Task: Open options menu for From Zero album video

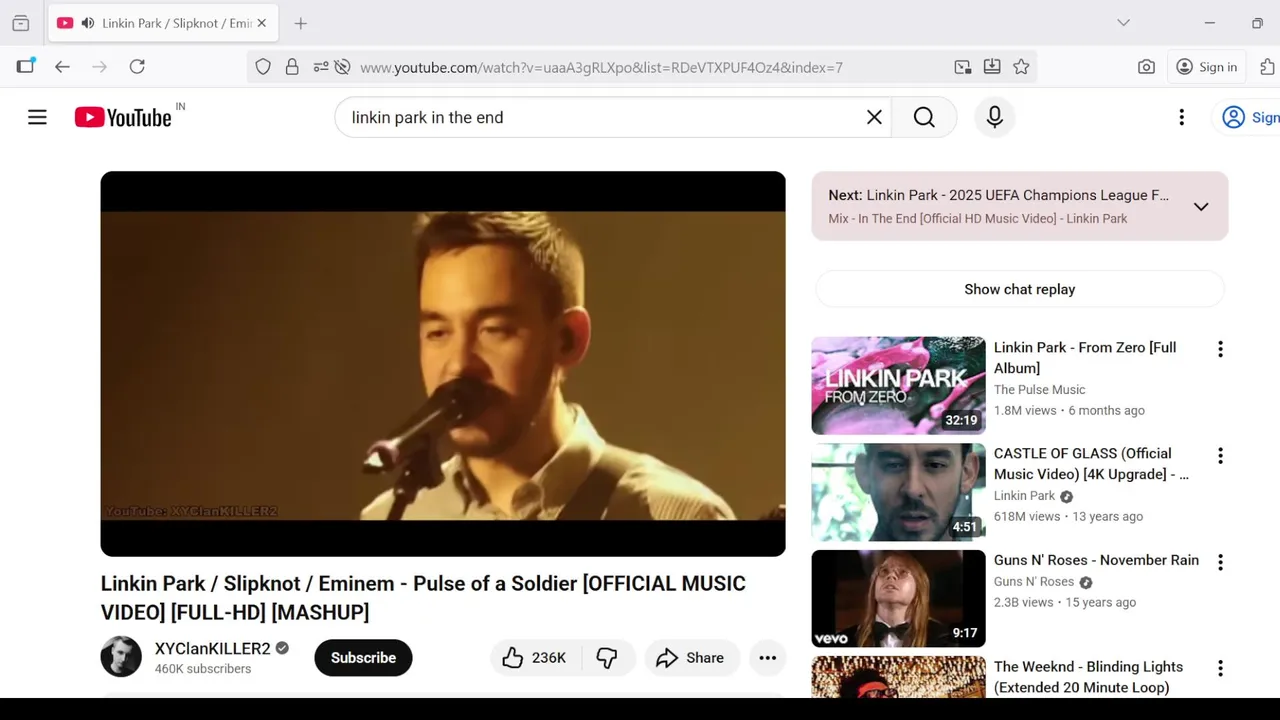Action: pos(1220,349)
